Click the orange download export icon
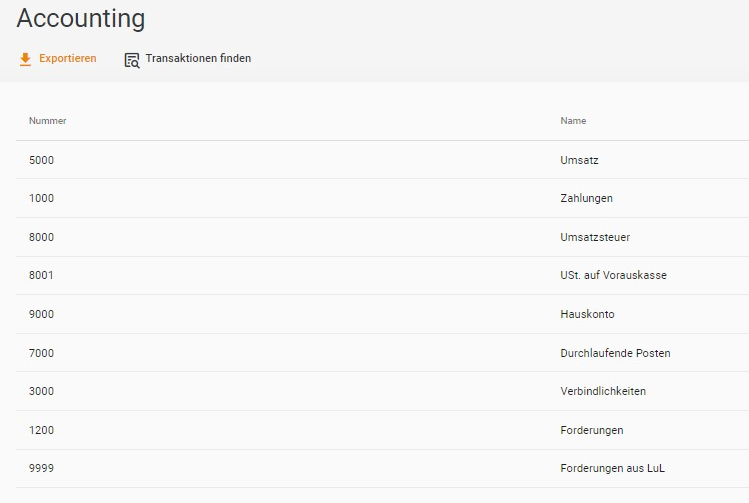 pyautogui.click(x=25, y=59)
